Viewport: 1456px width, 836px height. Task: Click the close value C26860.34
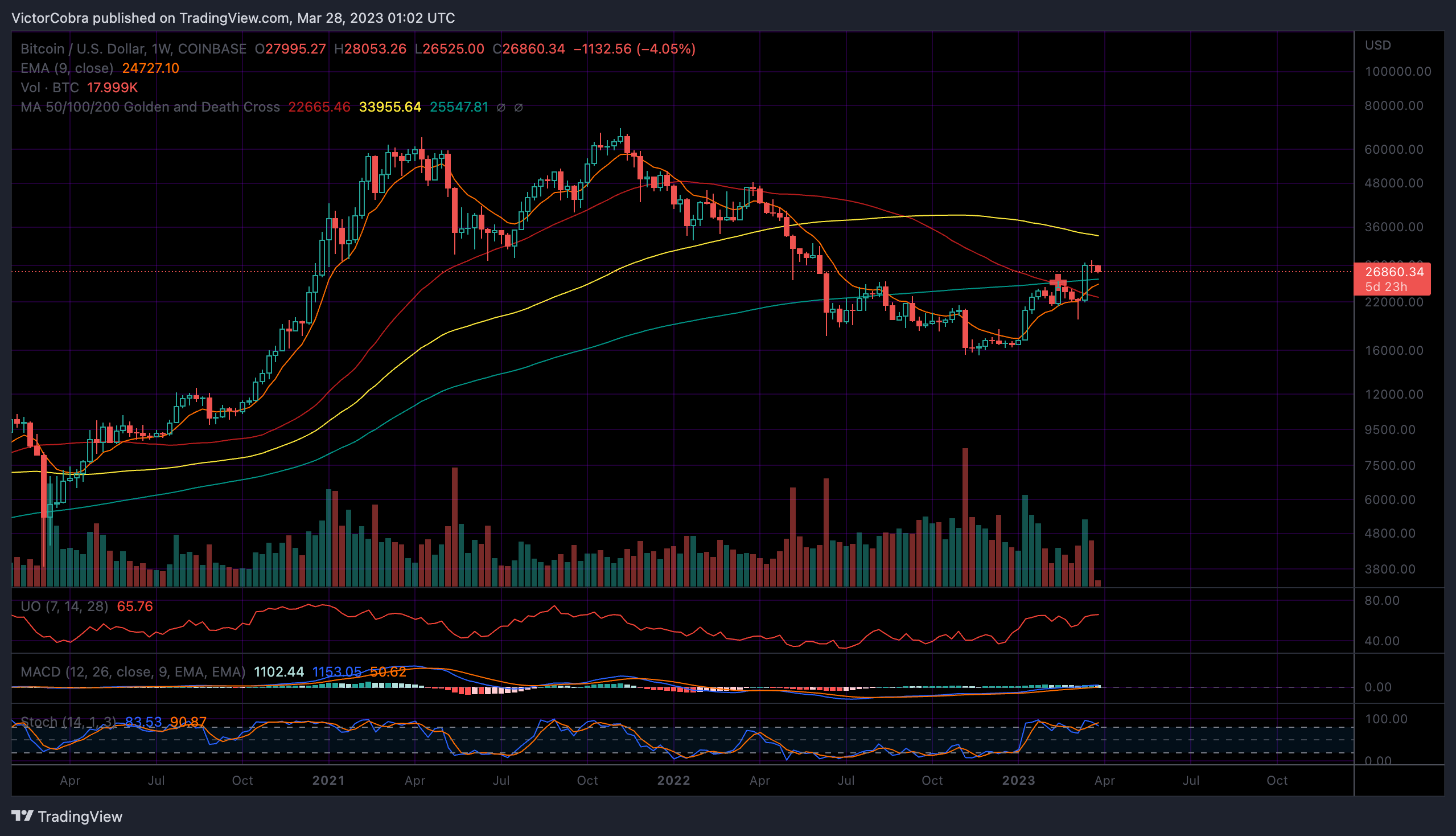[529, 49]
